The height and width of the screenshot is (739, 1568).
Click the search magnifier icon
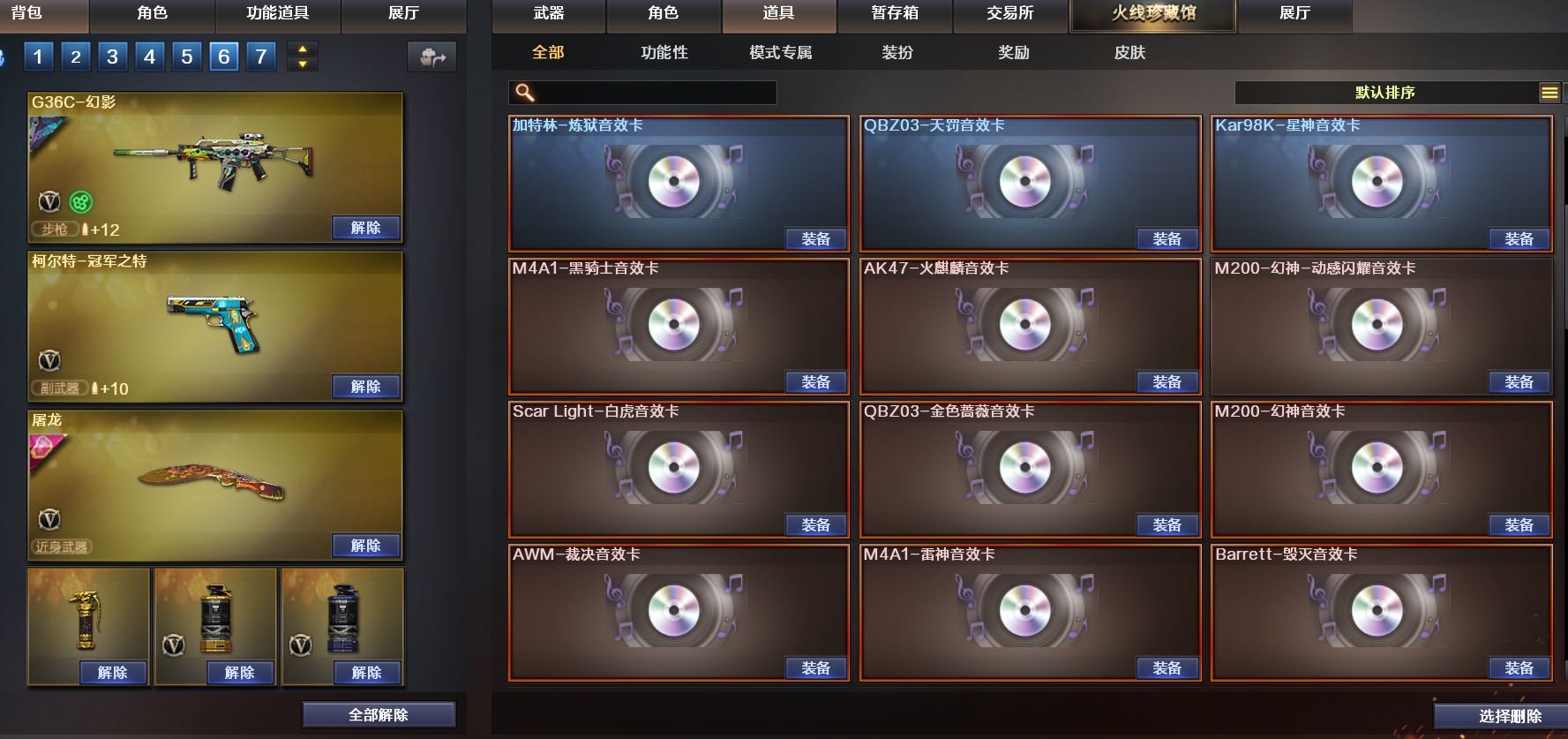tap(525, 93)
